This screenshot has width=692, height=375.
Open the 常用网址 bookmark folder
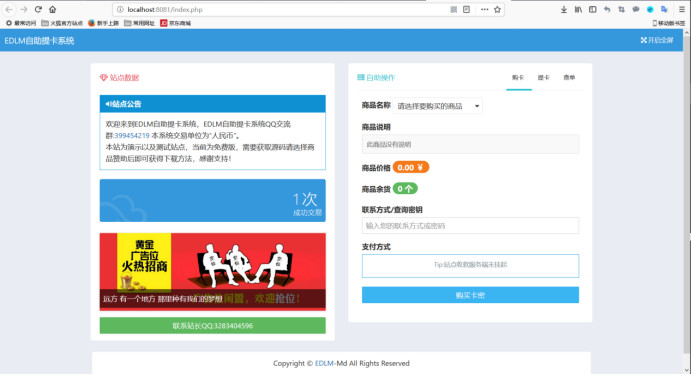coord(139,23)
